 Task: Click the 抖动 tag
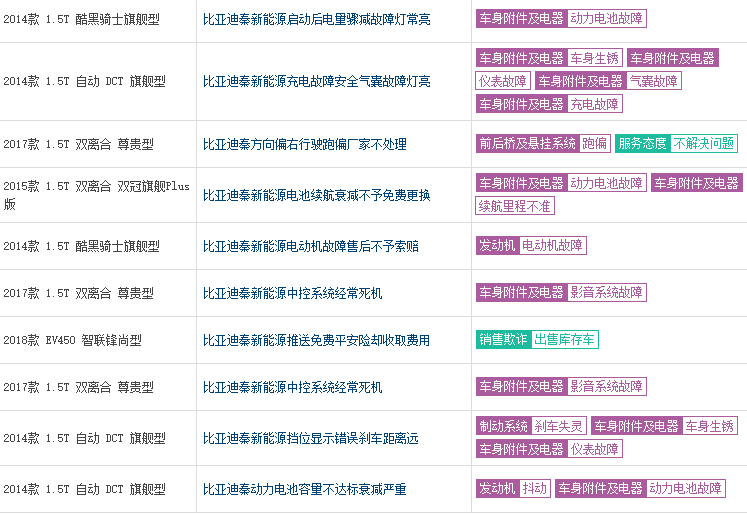coord(535,489)
